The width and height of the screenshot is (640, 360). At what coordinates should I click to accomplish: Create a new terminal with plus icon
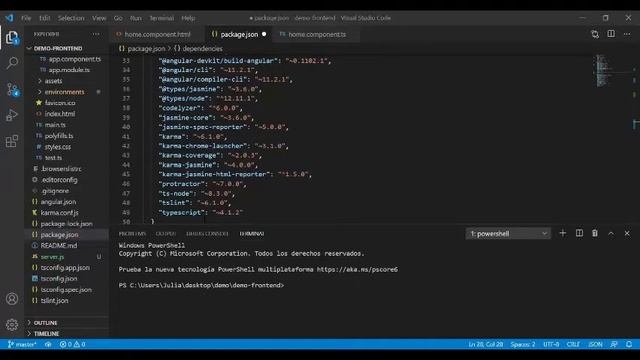563,233
